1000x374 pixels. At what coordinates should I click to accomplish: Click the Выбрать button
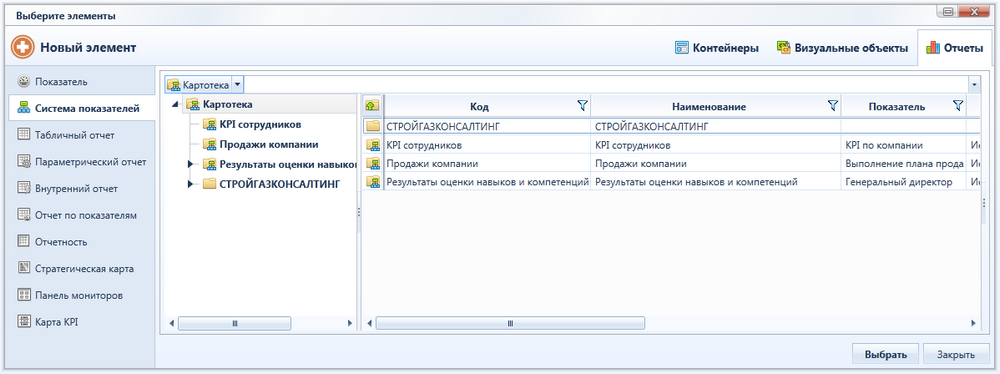click(x=885, y=354)
